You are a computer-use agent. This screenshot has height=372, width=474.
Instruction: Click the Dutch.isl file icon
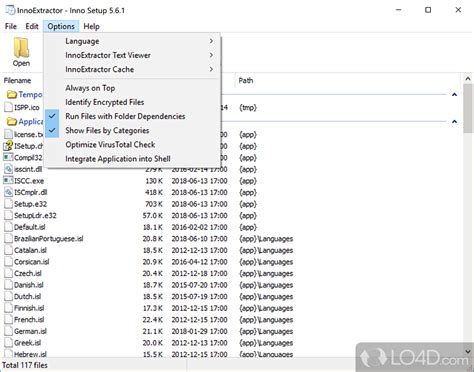pos(8,296)
